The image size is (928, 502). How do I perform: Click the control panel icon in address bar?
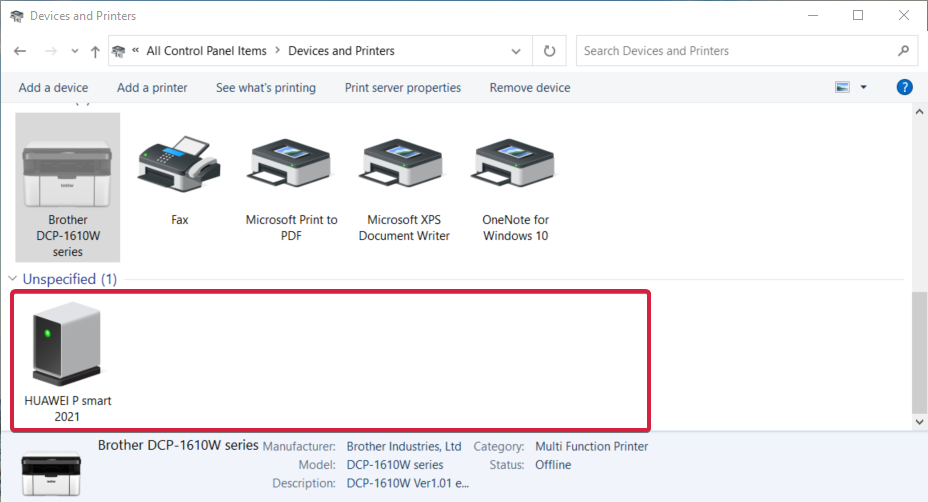pos(118,52)
